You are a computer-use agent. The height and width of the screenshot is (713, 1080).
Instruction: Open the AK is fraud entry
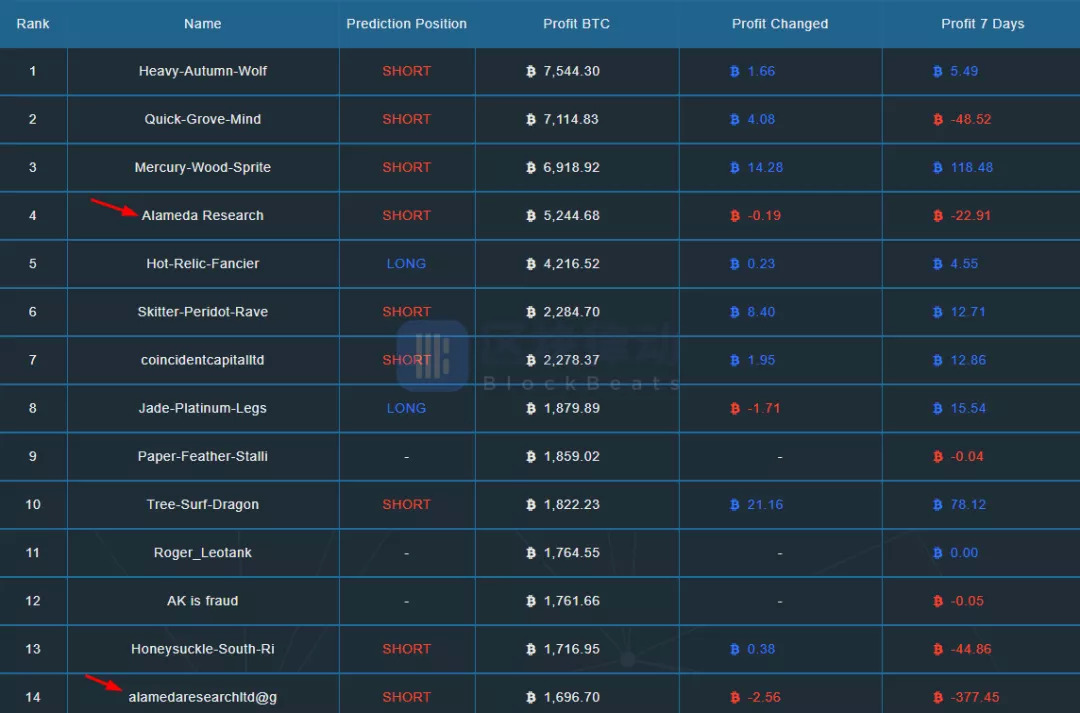(202, 601)
